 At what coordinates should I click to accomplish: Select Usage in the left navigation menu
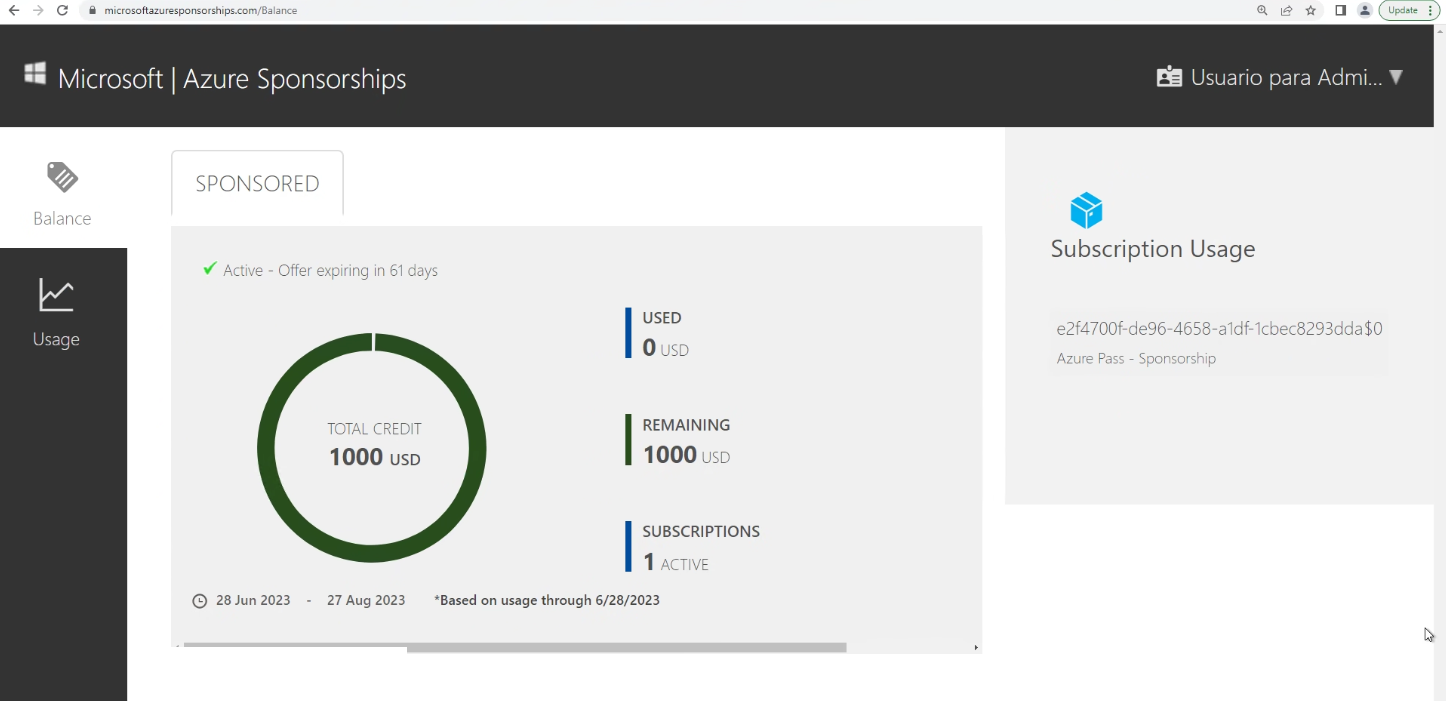[56, 340]
